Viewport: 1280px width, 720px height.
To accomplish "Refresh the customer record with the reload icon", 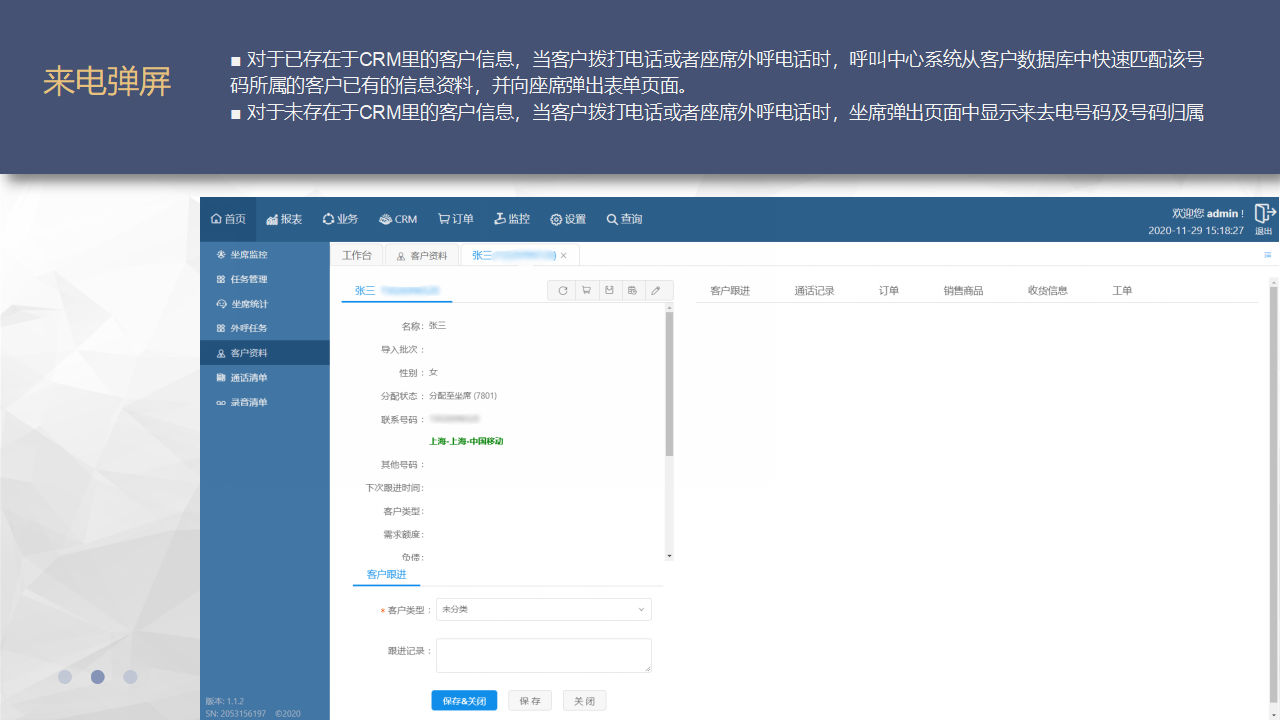I will (x=562, y=290).
